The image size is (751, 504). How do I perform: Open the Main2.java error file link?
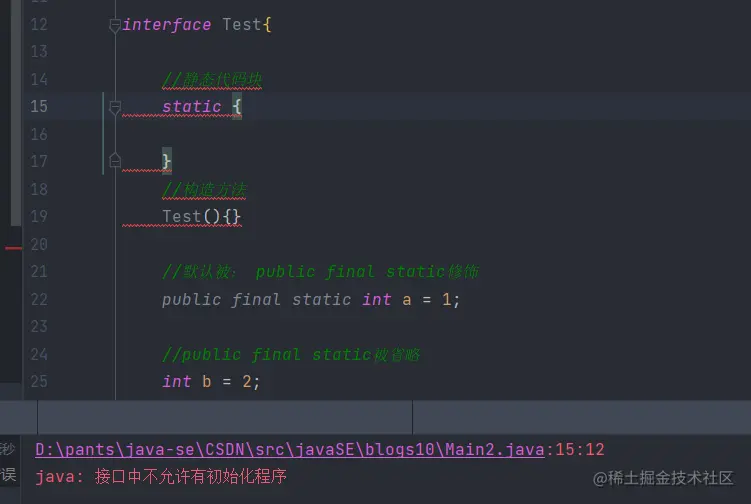290,450
